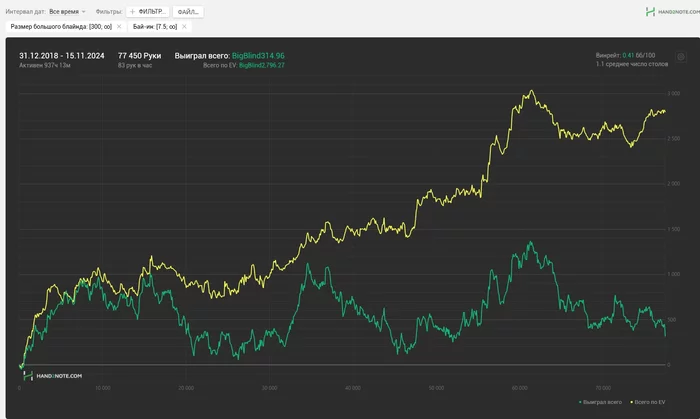Click the green legend color dot
This screenshot has width=700, height=419.
point(580,402)
